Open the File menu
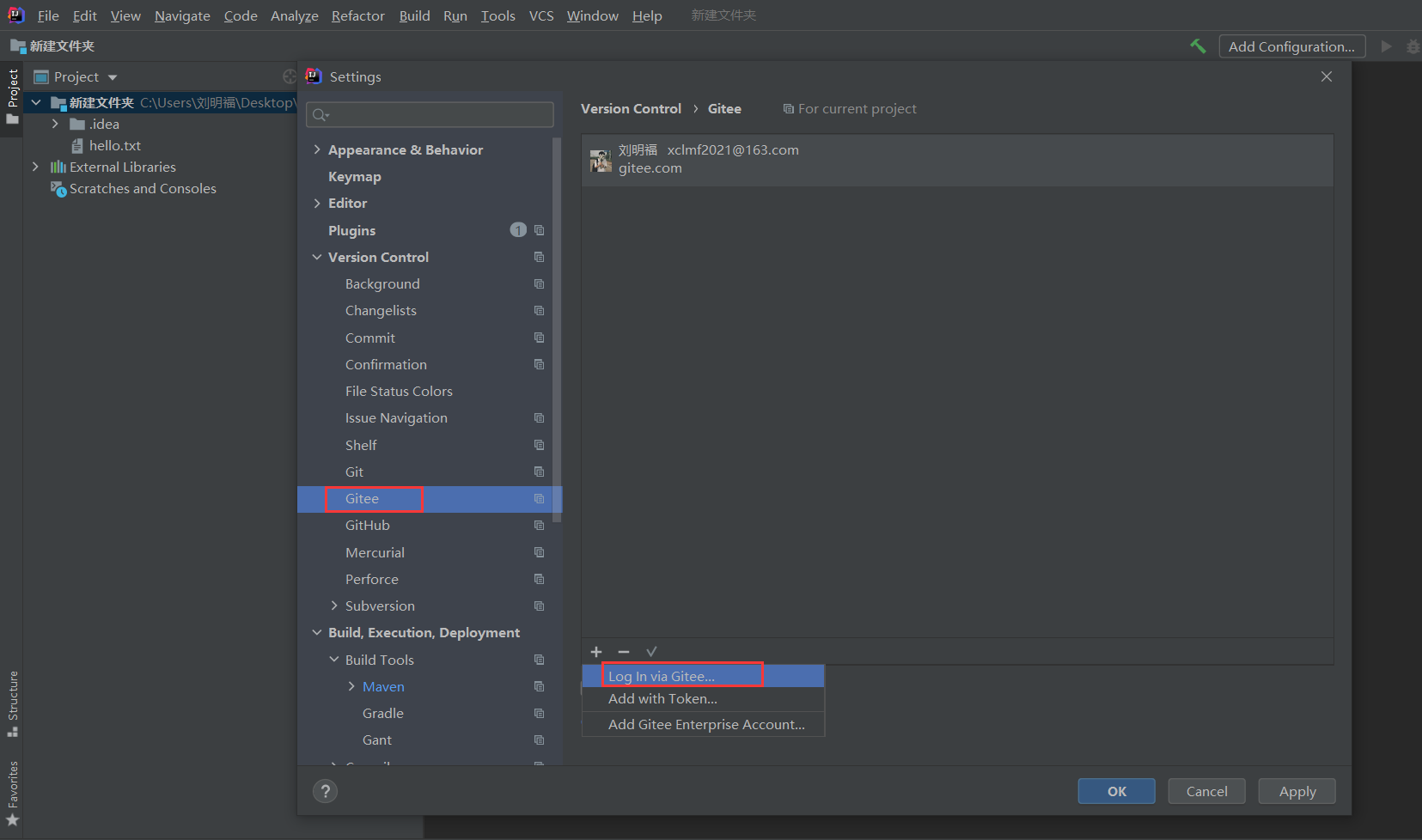This screenshot has width=1422, height=840. tap(48, 15)
